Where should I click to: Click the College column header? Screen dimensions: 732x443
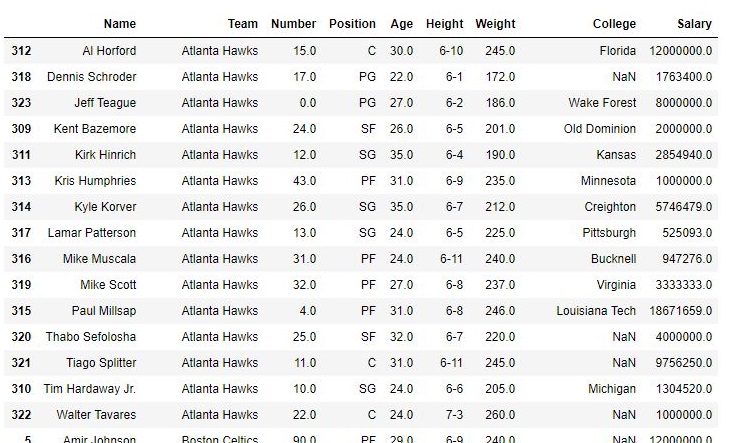click(x=614, y=24)
